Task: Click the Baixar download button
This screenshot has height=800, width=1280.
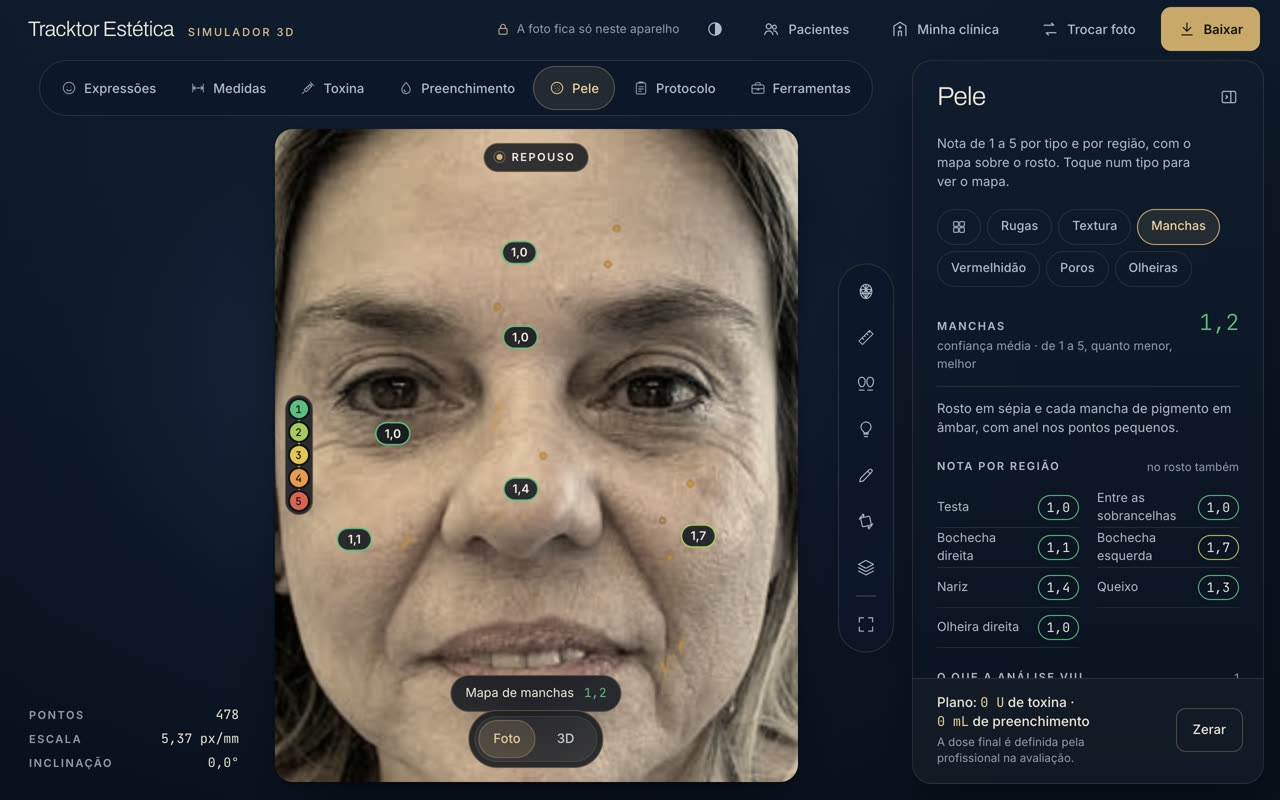Action: (x=1210, y=29)
